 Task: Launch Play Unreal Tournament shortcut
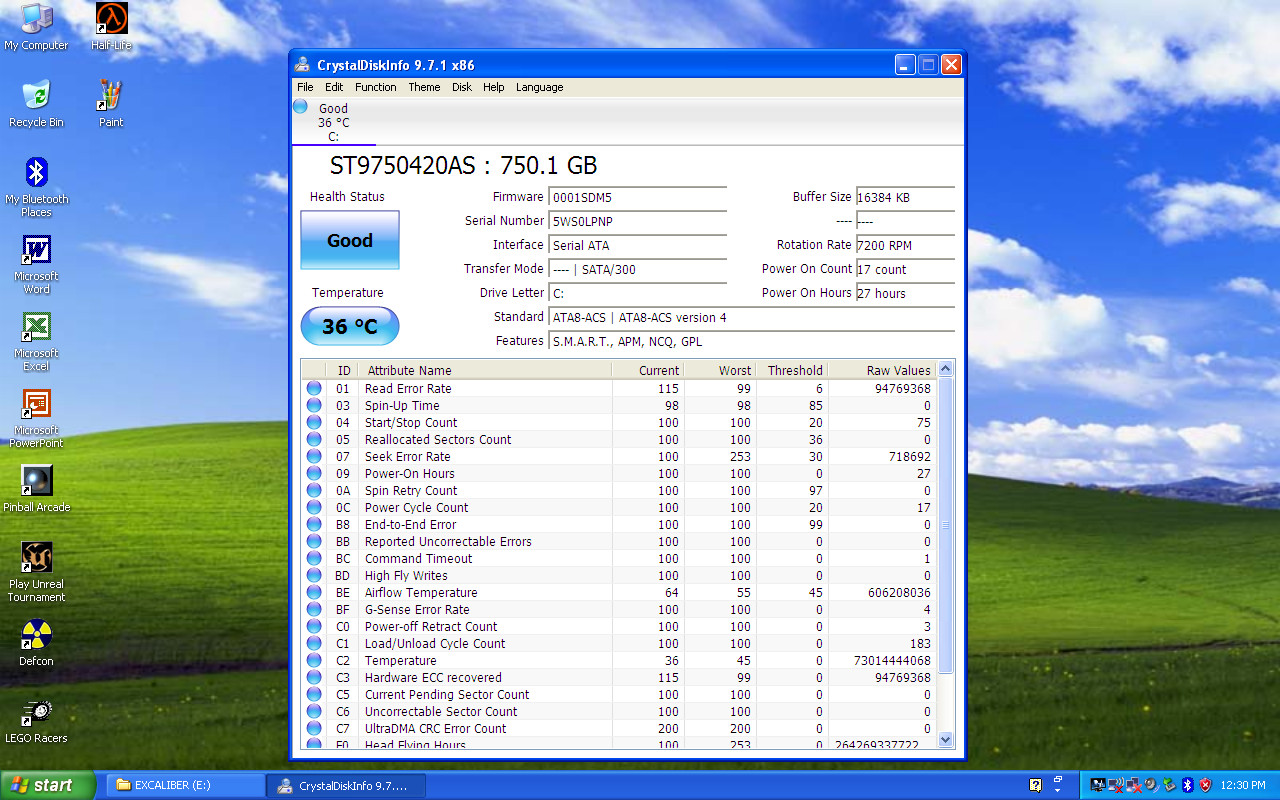click(36, 572)
